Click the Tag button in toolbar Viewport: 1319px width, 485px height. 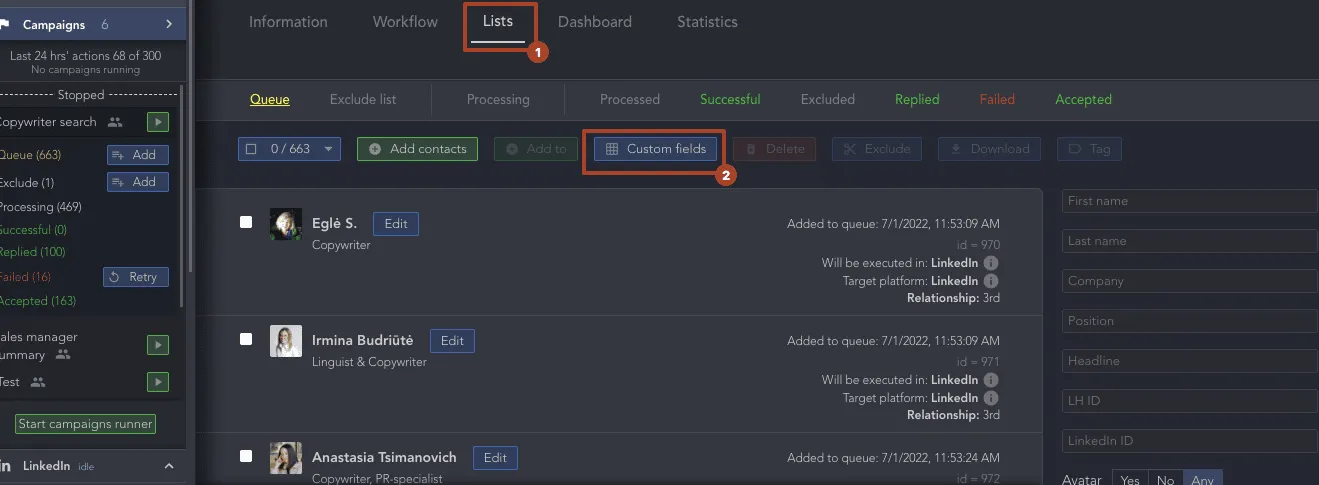click(1089, 149)
